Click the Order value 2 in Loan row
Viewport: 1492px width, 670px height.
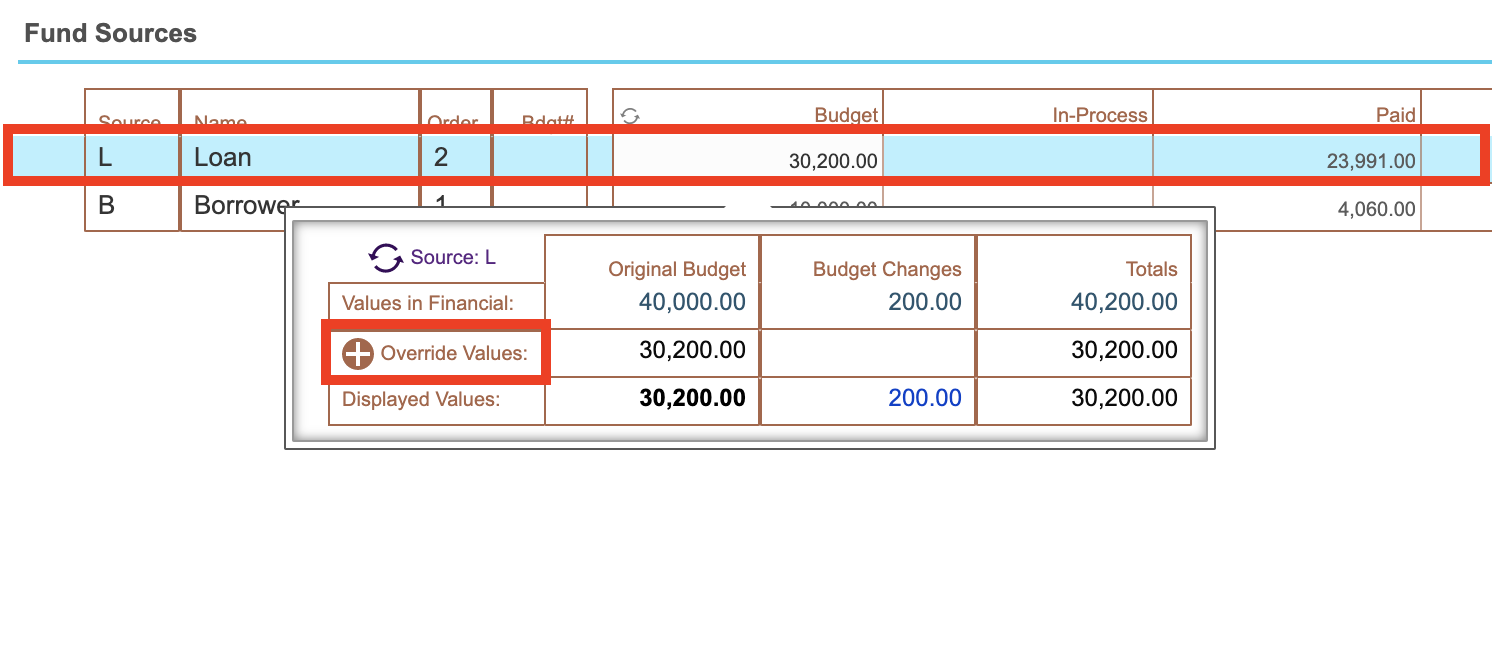coord(440,157)
